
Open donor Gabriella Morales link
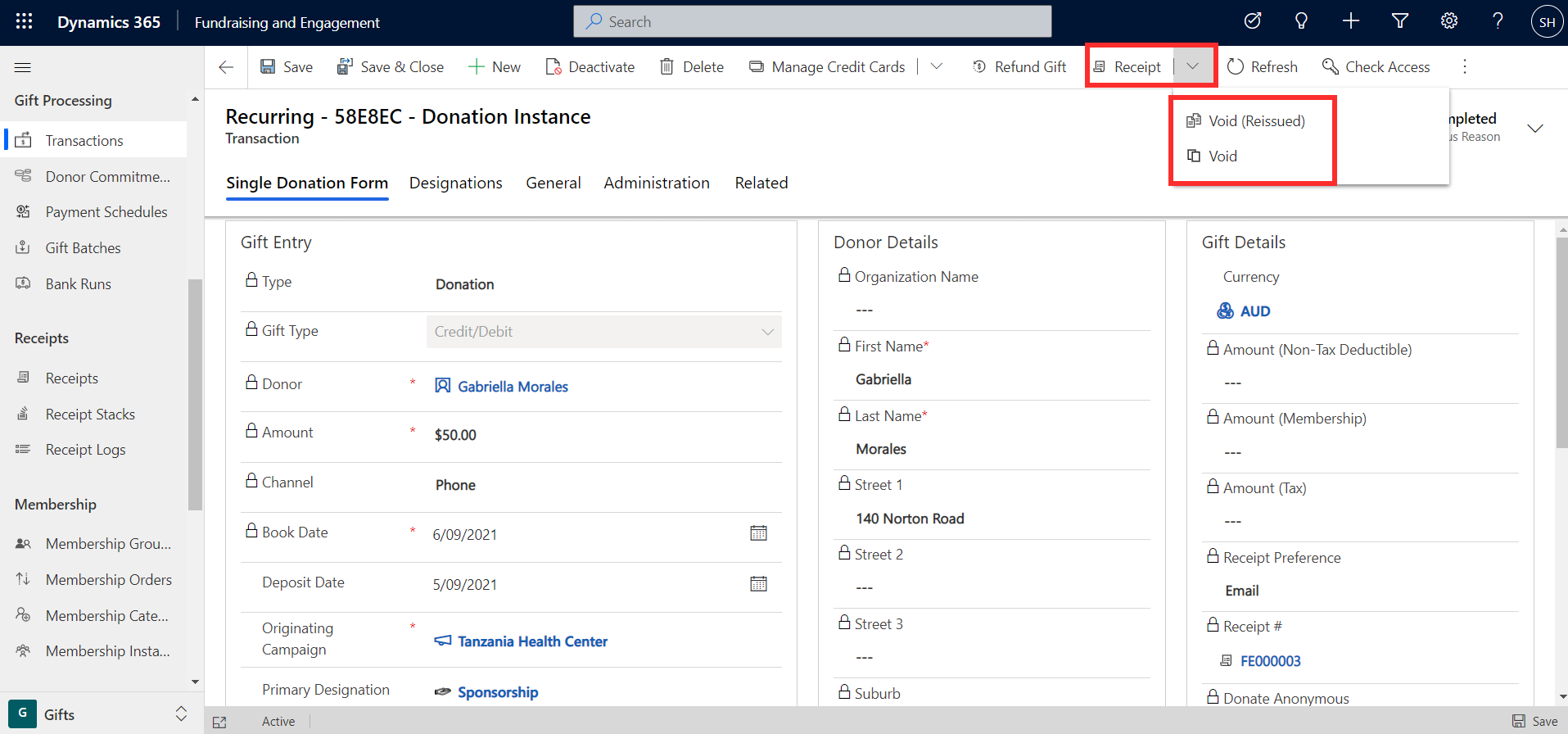point(513,387)
